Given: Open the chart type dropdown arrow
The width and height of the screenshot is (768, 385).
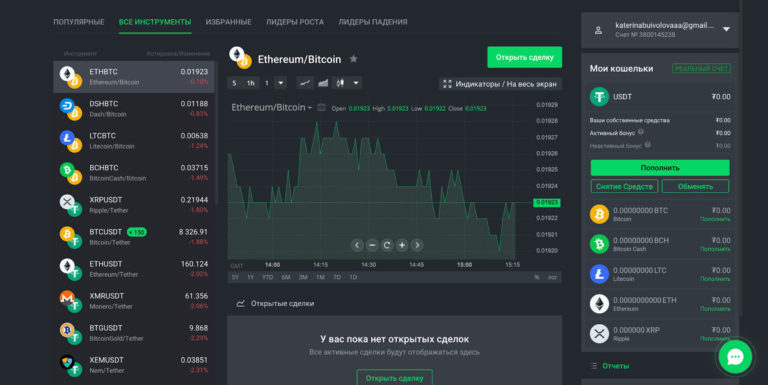Looking at the screenshot, I should click(x=356, y=83).
